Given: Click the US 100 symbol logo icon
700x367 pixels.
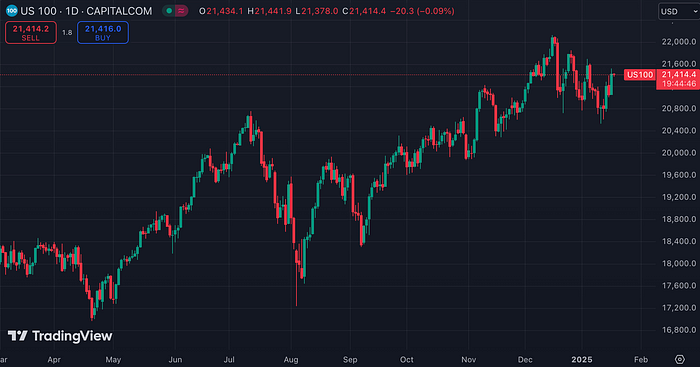Looking at the screenshot, I should click(x=12, y=11).
